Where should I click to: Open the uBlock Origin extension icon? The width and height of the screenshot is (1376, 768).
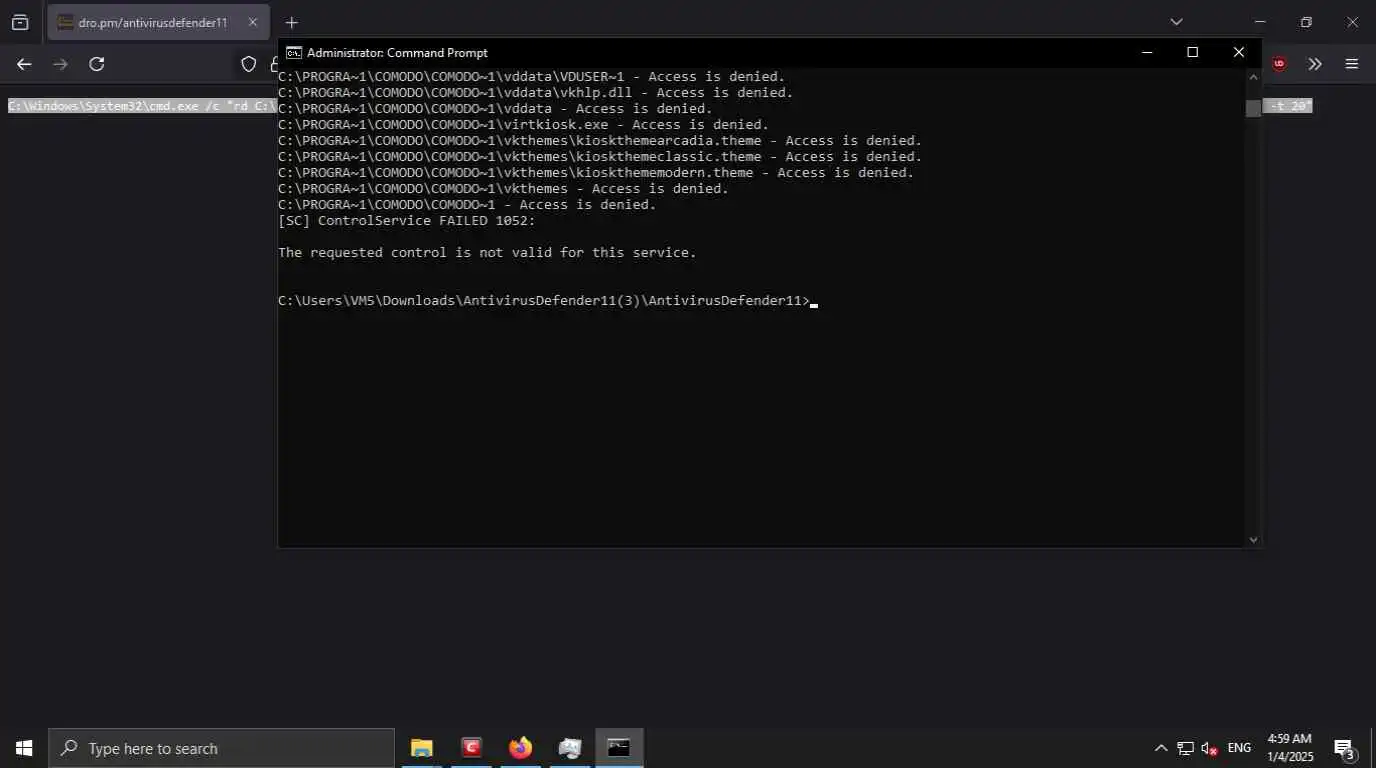point(1279,64)
